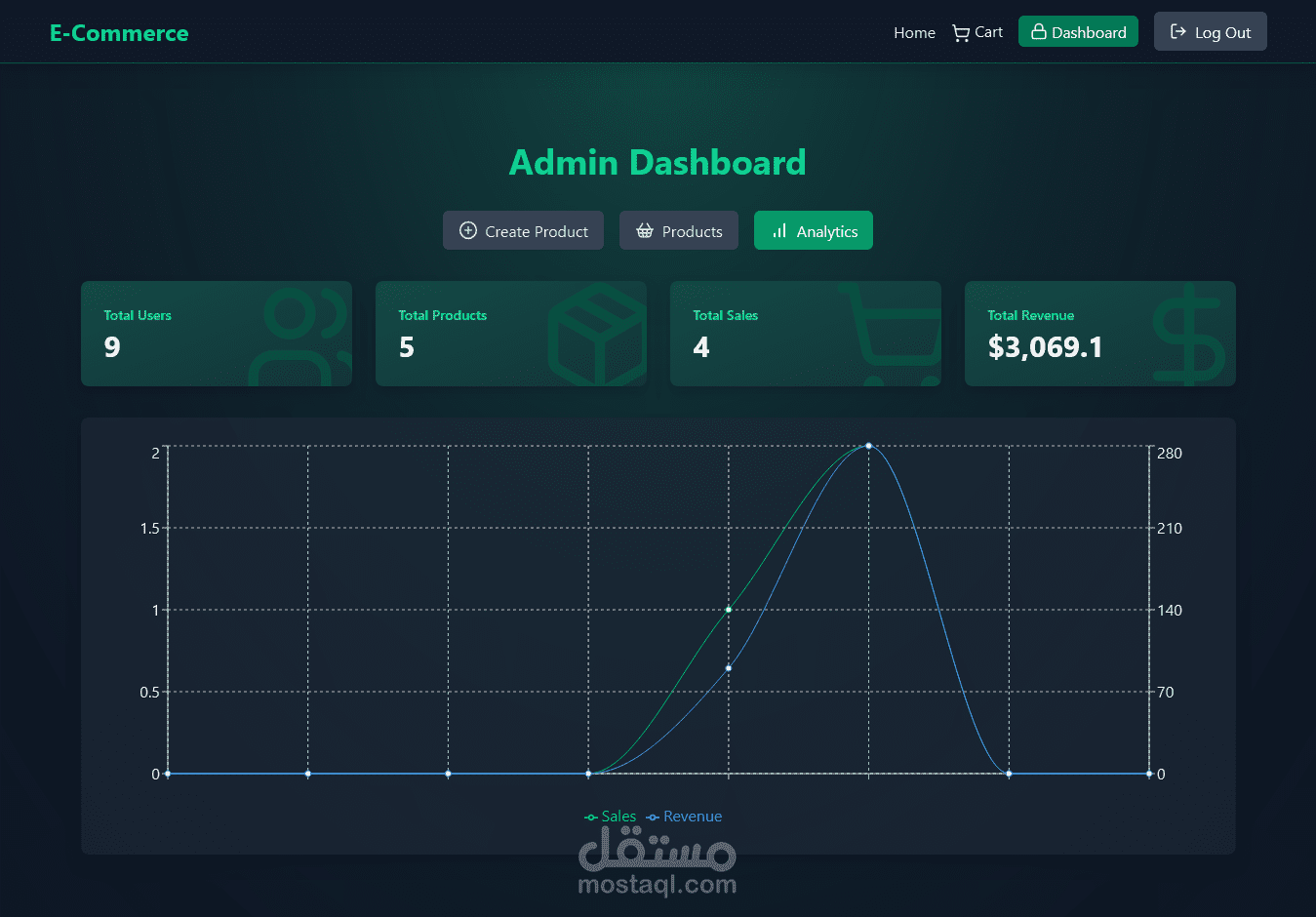Image resolution: width=1316 pixels, height=917 pixels.
Task: Click the 0.5 left axis label
Action: 150,693
